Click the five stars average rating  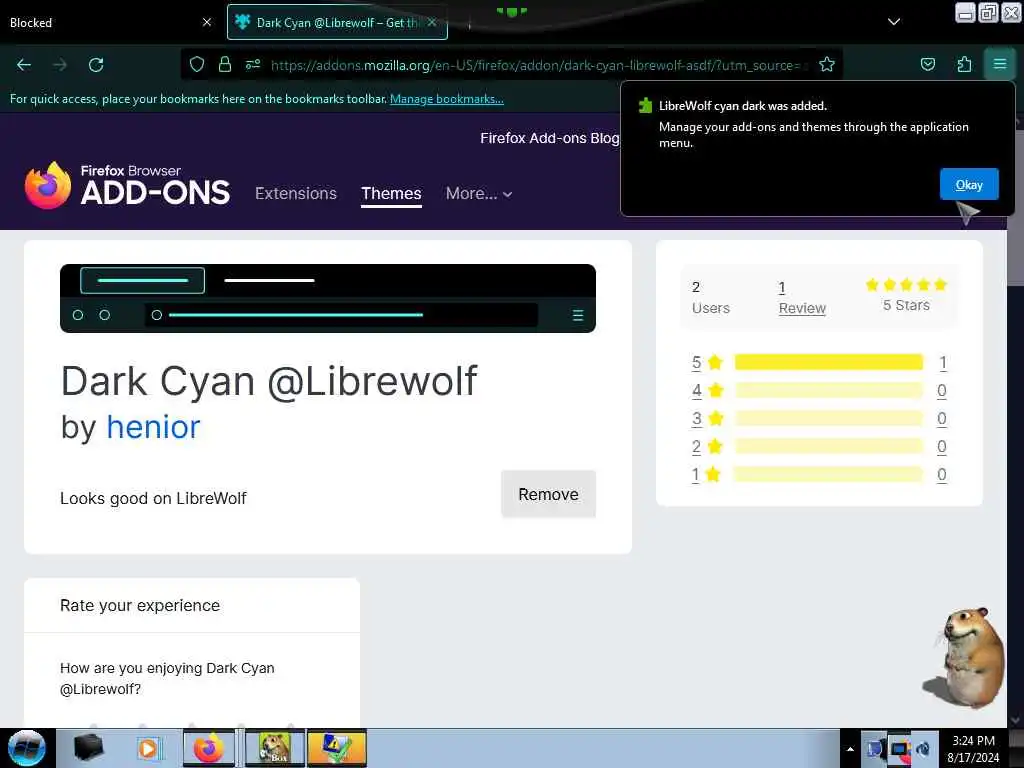click(x=906, y=285)
